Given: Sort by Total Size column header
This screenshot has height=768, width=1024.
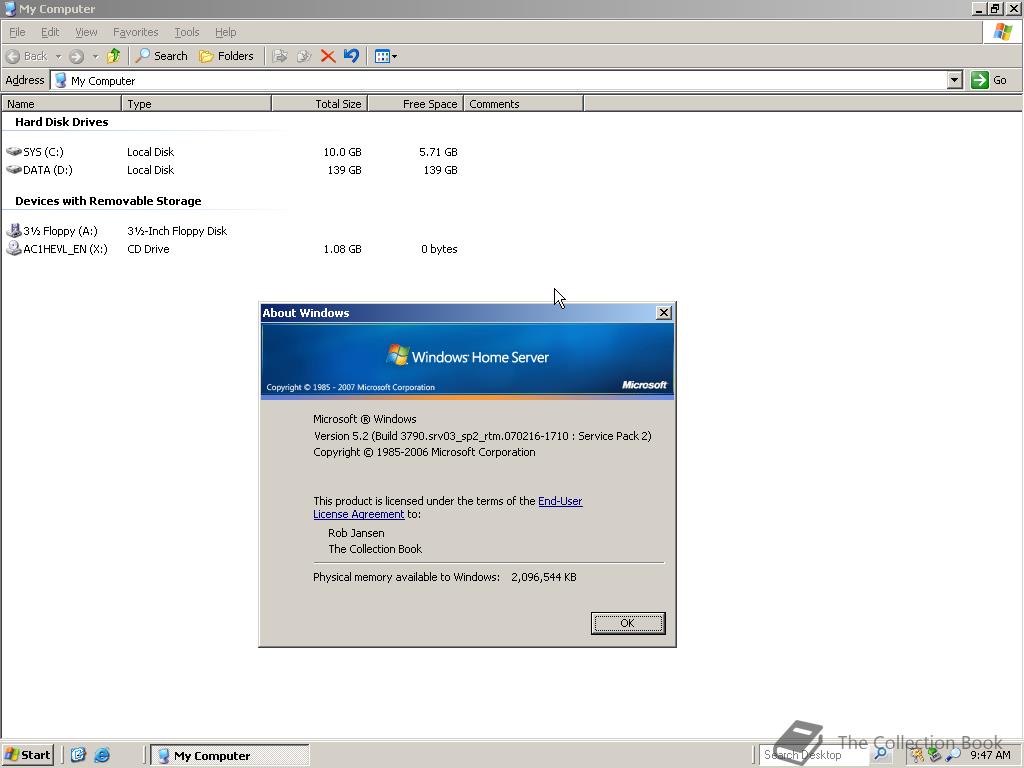Looking at the screenshot, I should point(320,104).
